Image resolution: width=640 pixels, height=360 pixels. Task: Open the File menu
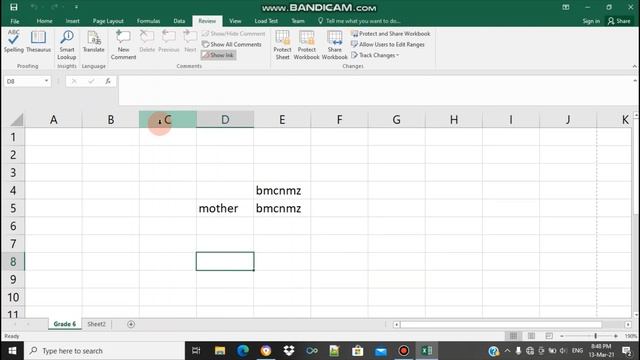tap(15, 21)
